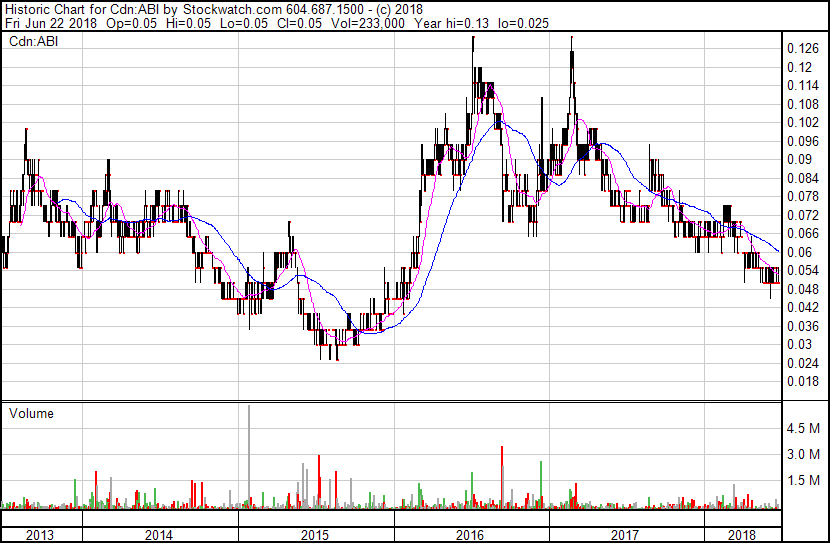This screenshot has width=830, height=543.
Task: Click the chart title 'Historic Chart for Cdn:ABI'
Action: pyautogui.click(x=82, y=10)
